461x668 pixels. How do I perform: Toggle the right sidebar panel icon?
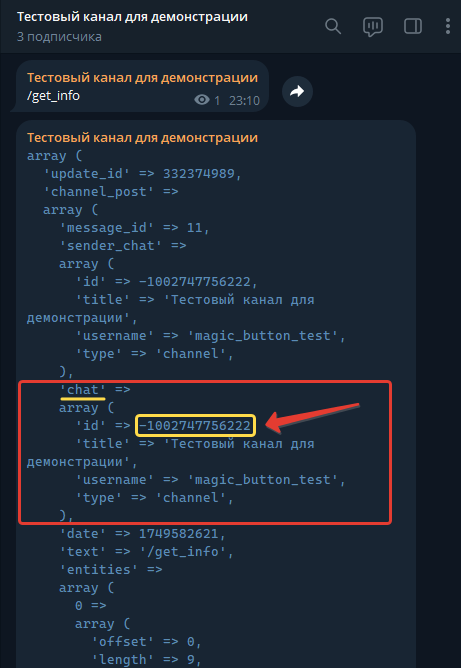(x=413, y=26)
